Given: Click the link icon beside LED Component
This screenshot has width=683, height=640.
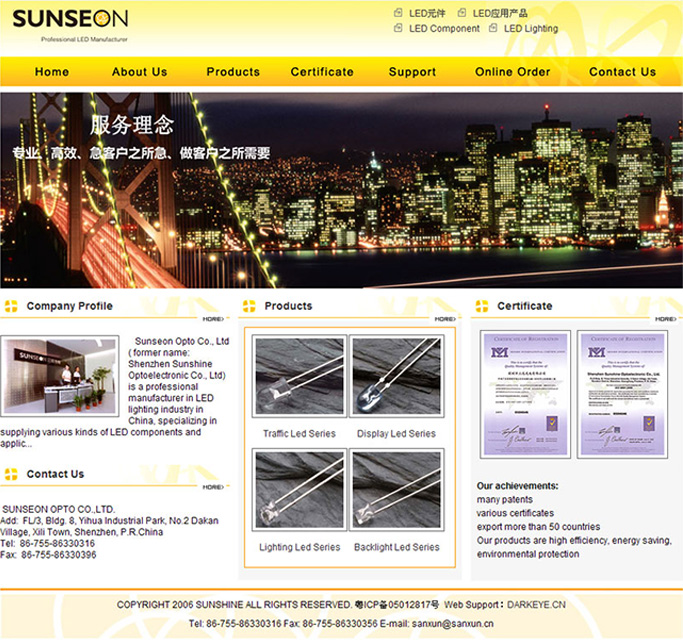Looking at the screenshot, I should coord(398,29).
